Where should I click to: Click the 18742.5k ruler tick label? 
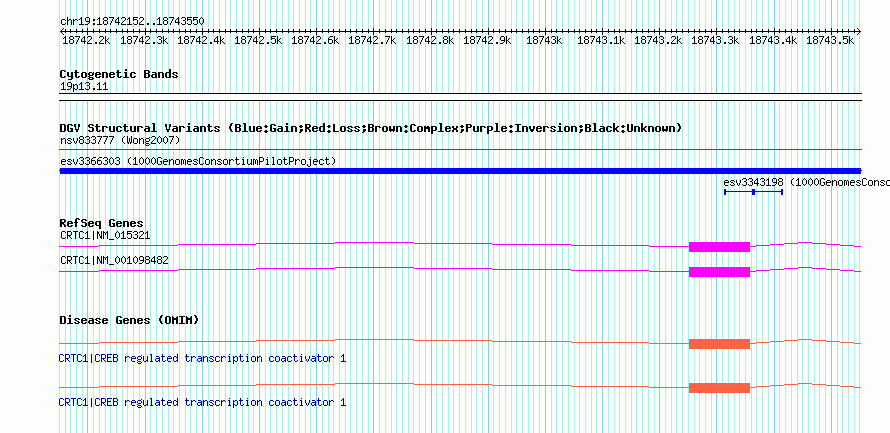pyautogui.click(x=258, y=40)
